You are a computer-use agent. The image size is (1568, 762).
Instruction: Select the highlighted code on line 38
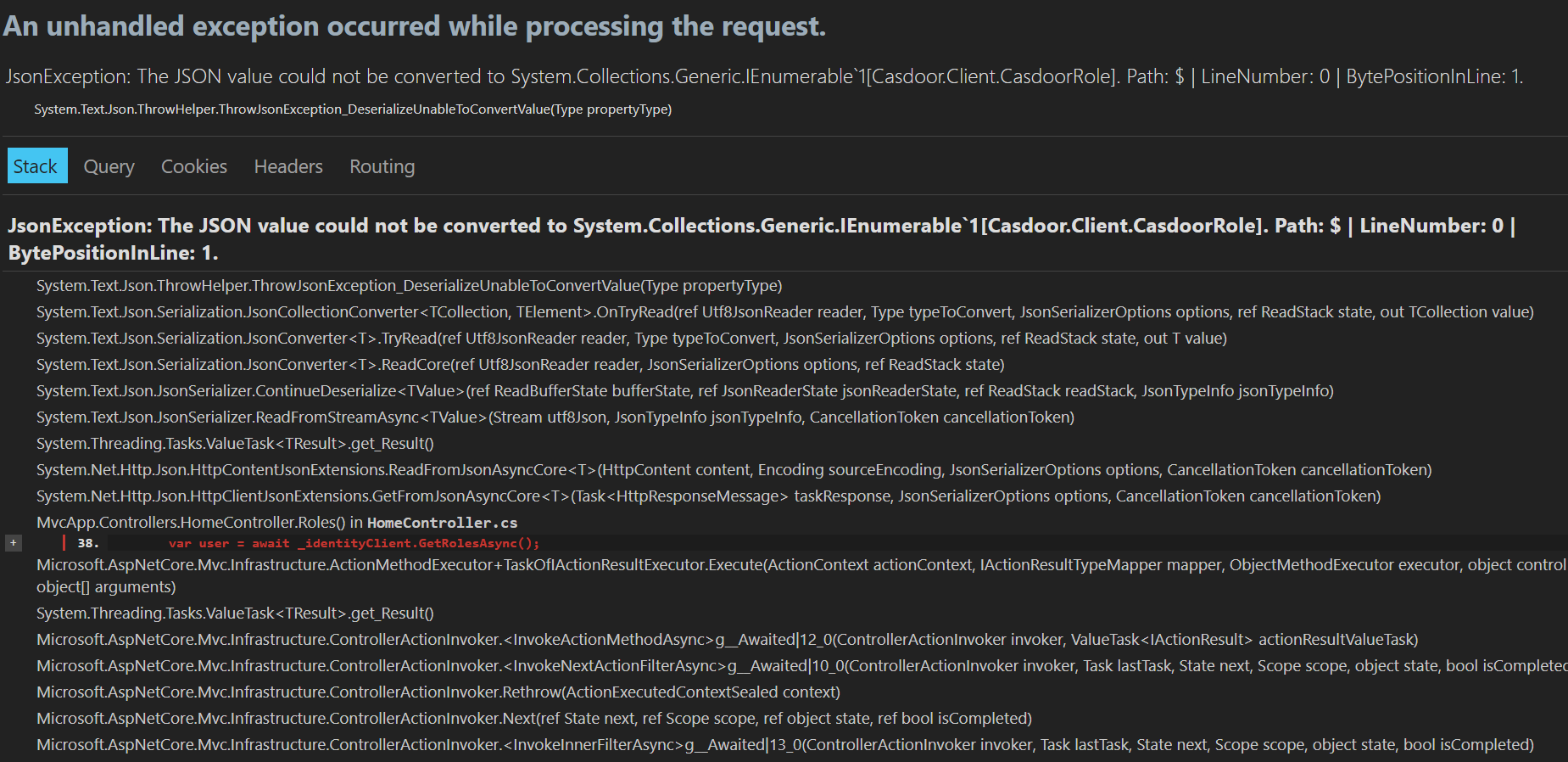tap(354, 542)
